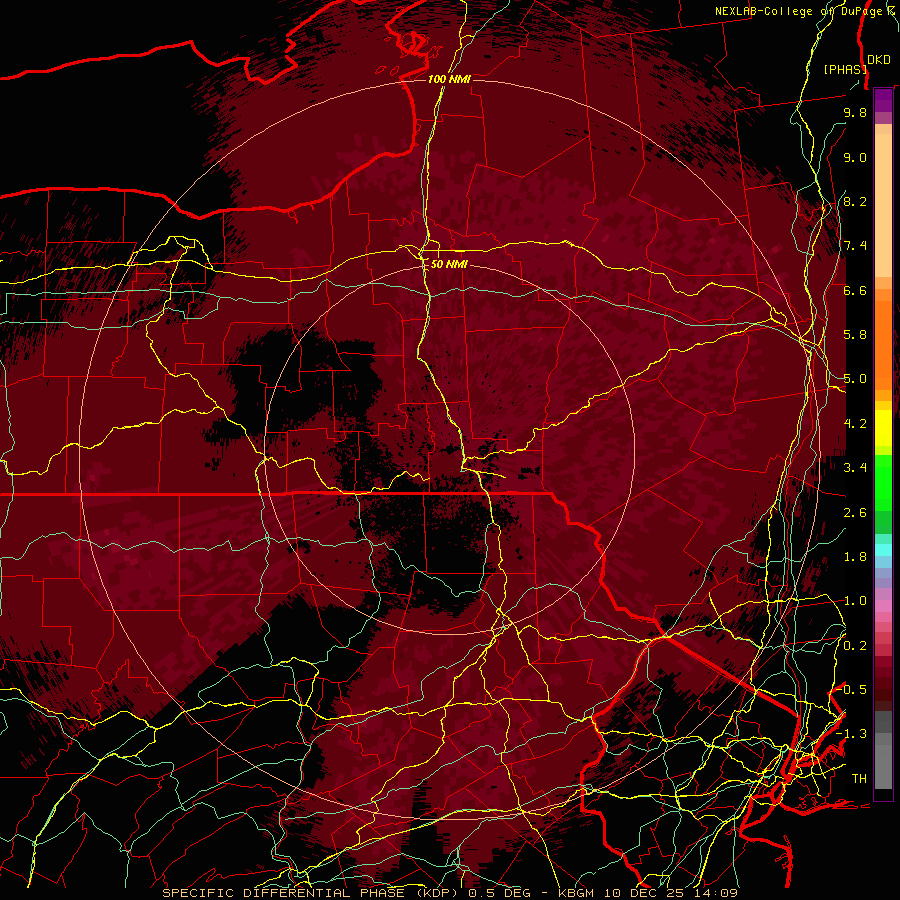Screen dimensions: 900x900
Task: Click the 8.2 legend value
Action: click(x=855, y=201)
